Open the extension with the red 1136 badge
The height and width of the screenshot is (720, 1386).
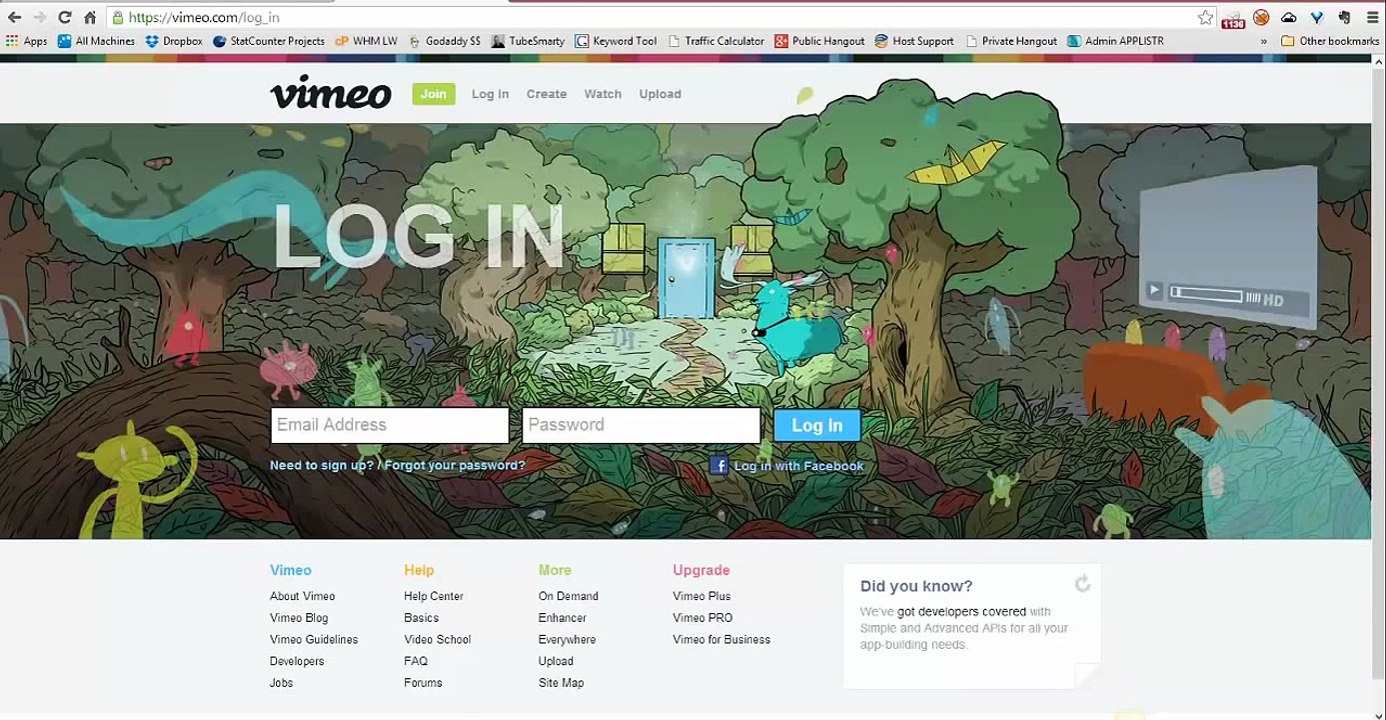[1233, 18]
